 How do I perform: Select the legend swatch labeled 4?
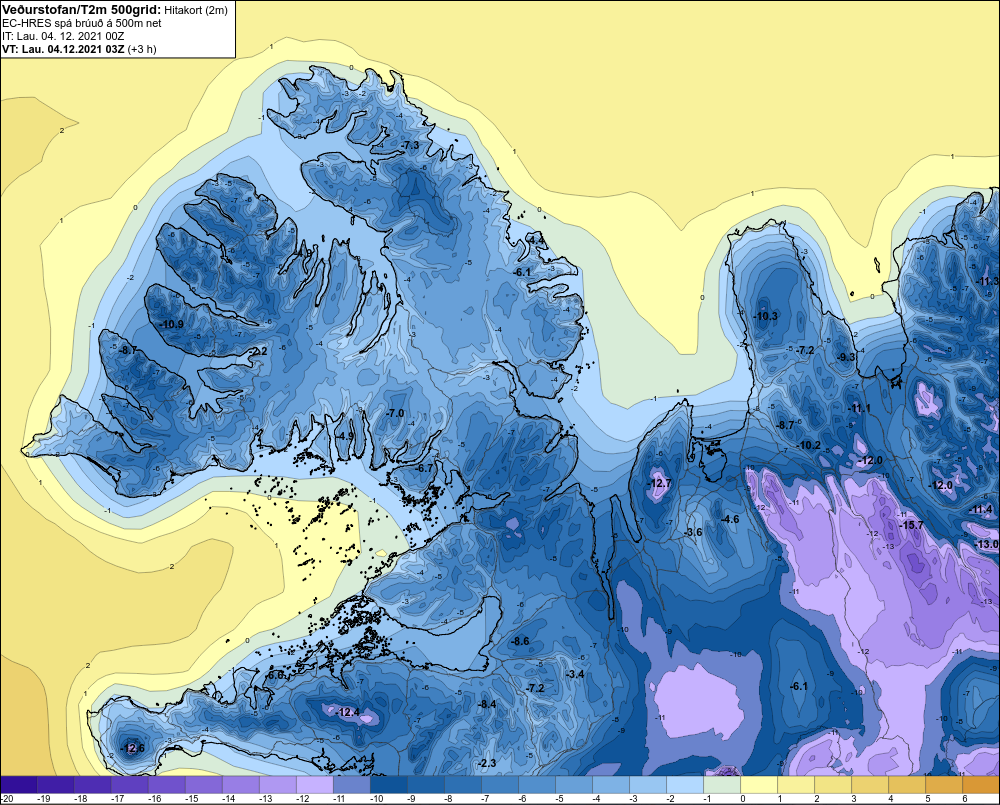click(907, 785)
